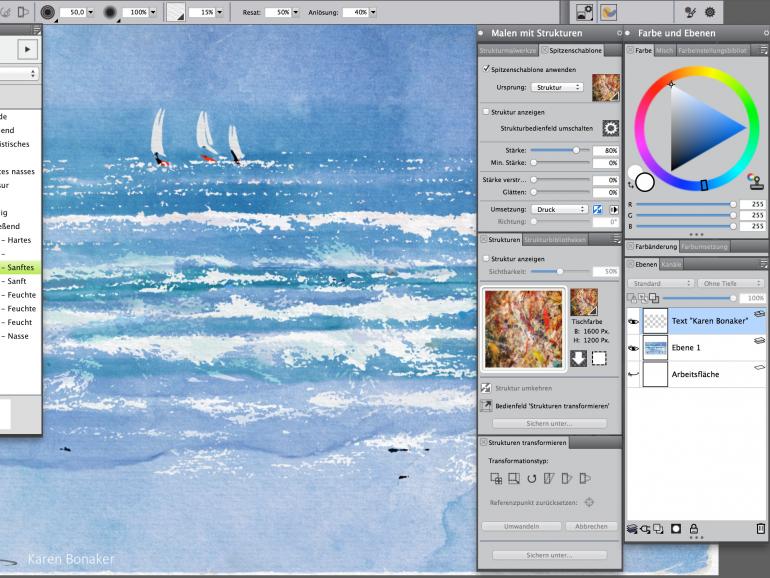Image resolution: width=770 pixels, height=578 pixels.
Task: Toggle visibility of the Arbeitsfläche layer
Action: [x=633, y=374]
